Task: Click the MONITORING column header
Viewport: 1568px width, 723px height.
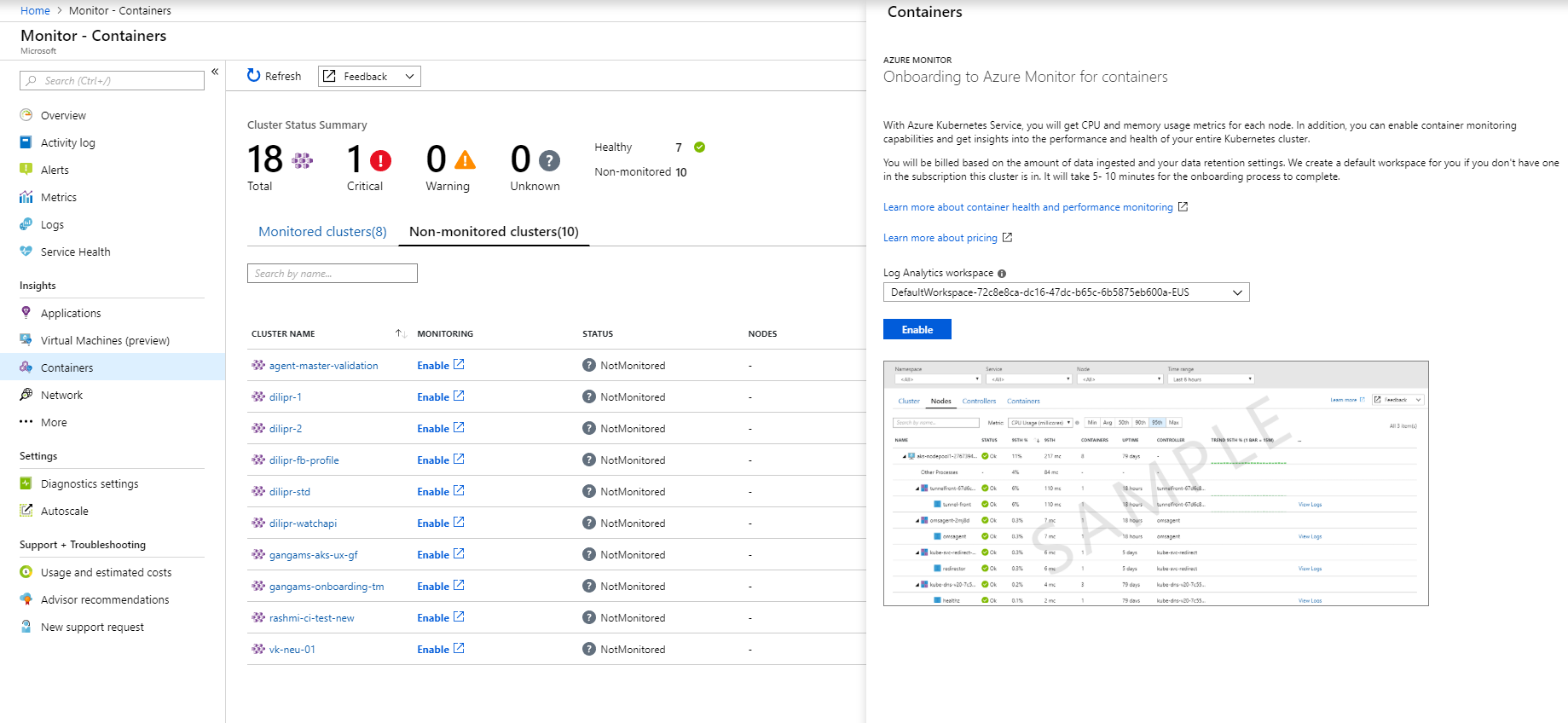Action: 445,334
